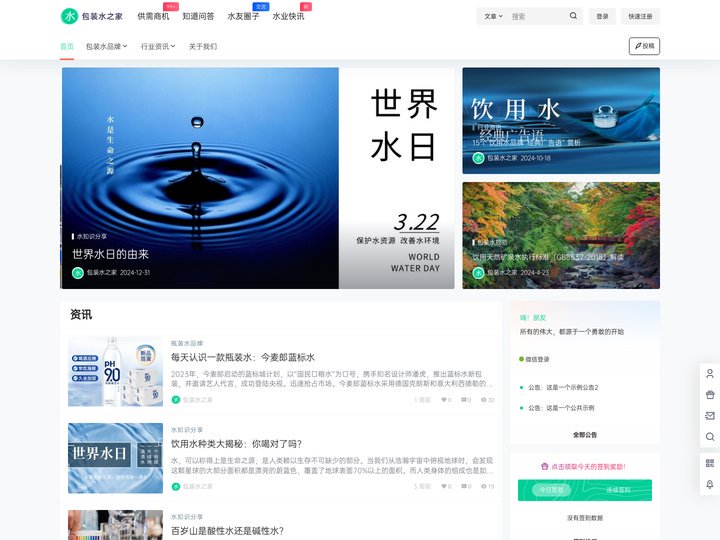
Task: Open article 百岁山是酸性水还是碱性水？
Action: click(x=227, y=531)
